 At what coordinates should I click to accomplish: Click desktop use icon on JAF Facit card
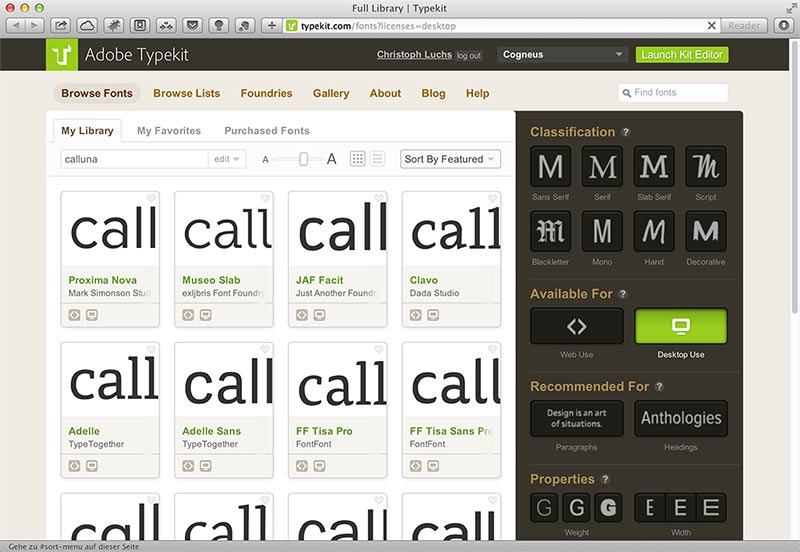(319, 315)
